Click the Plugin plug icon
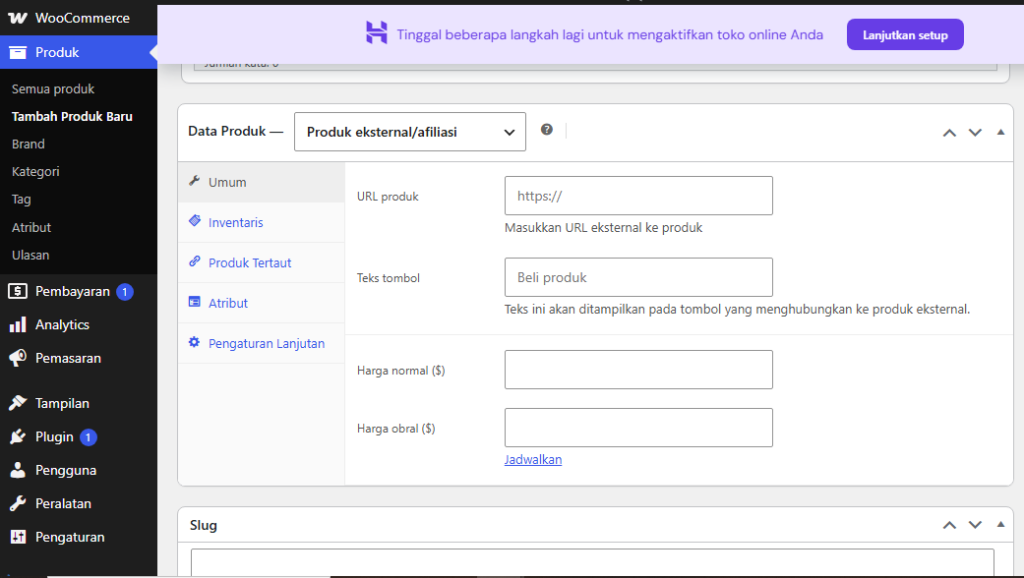This screenshot has width=1024, height=578. pyautogui.click(x=18, y=436)
